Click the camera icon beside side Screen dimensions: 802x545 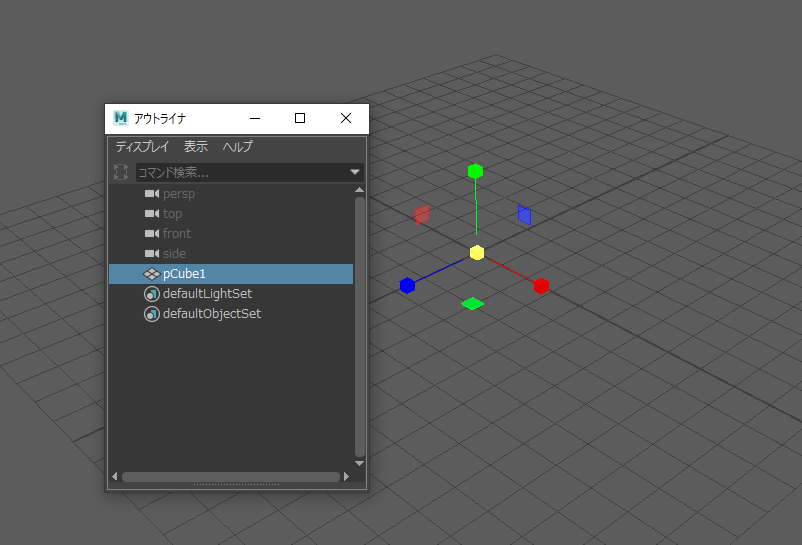tap(152, 254)
